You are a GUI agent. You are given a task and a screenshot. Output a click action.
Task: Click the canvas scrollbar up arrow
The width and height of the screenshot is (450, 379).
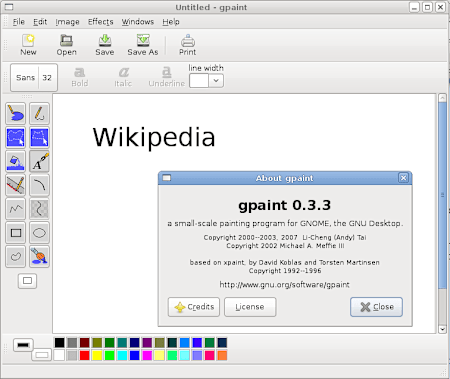pyautogui.click(x=442, y=98)
